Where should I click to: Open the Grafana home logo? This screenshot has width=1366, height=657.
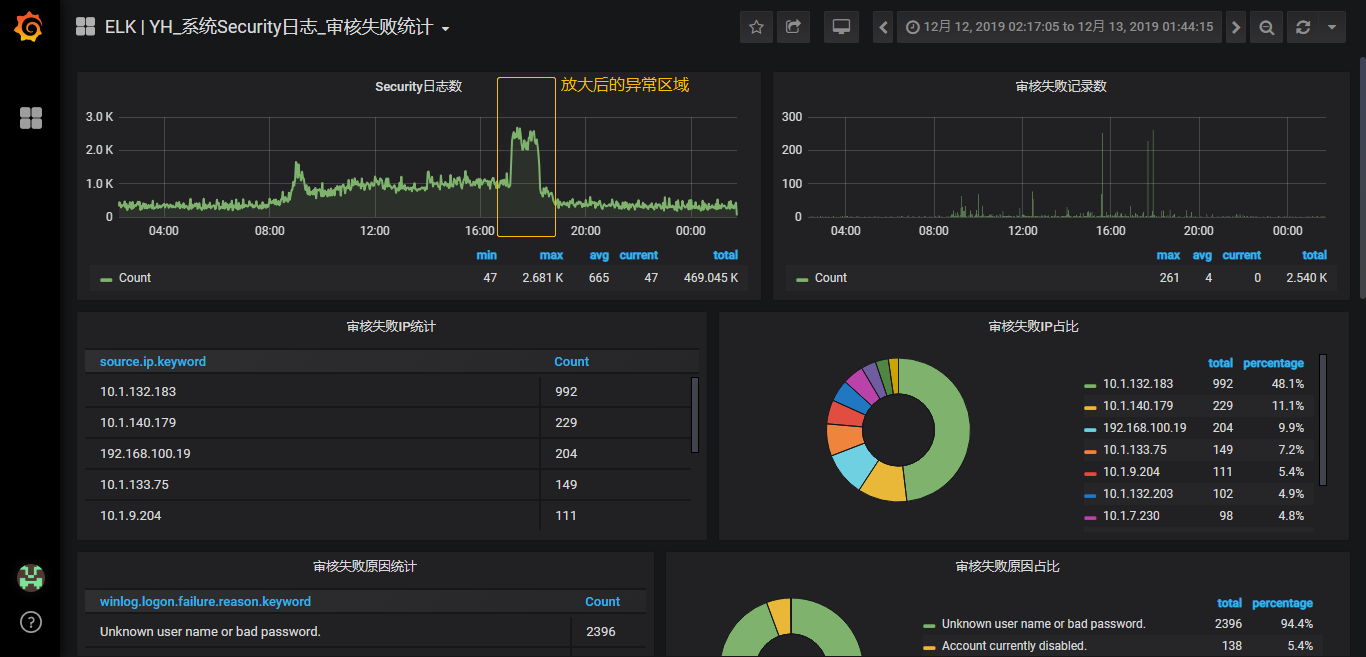pos(29,28)
